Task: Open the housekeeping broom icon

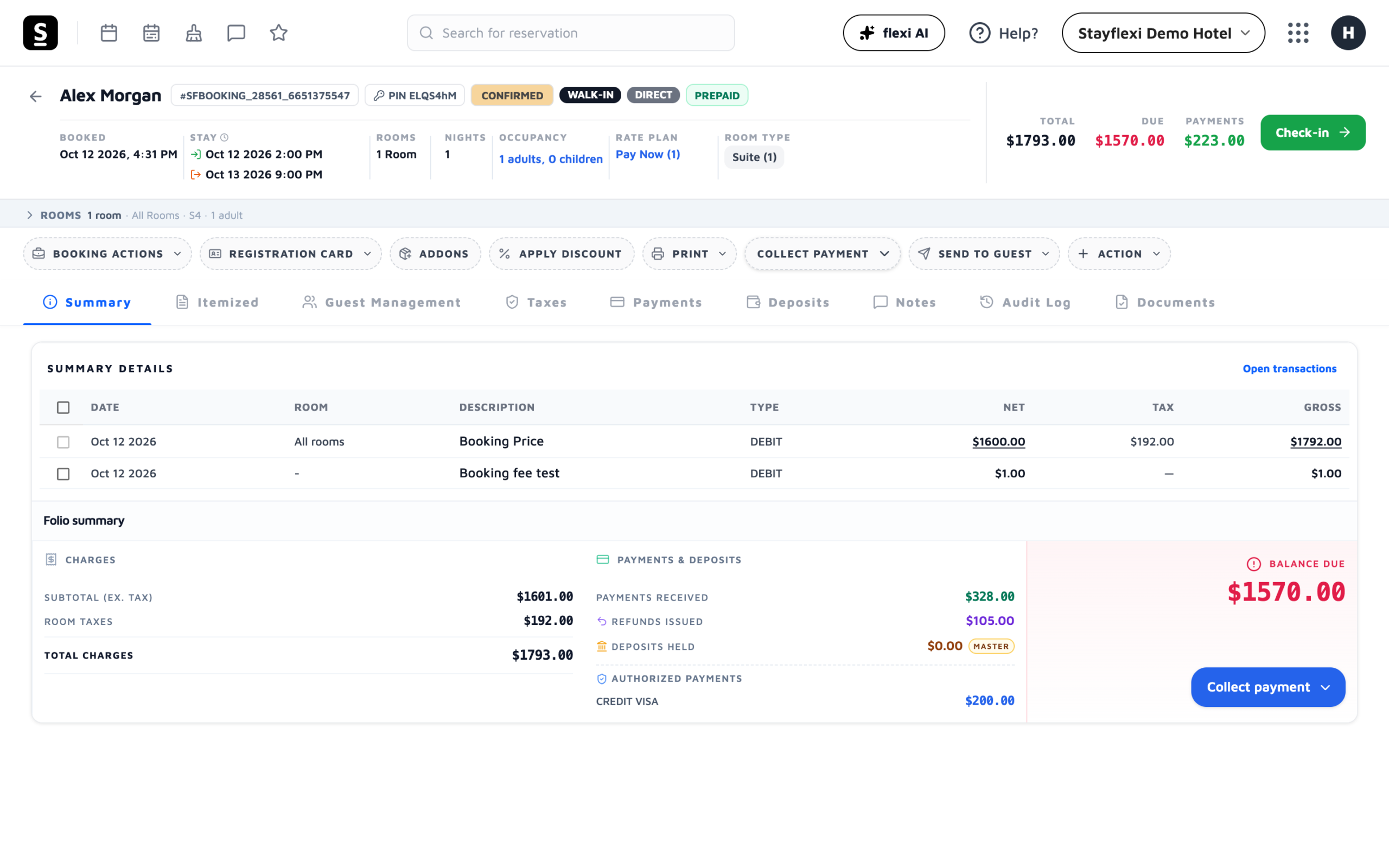Action: click(x=194, y=33)
